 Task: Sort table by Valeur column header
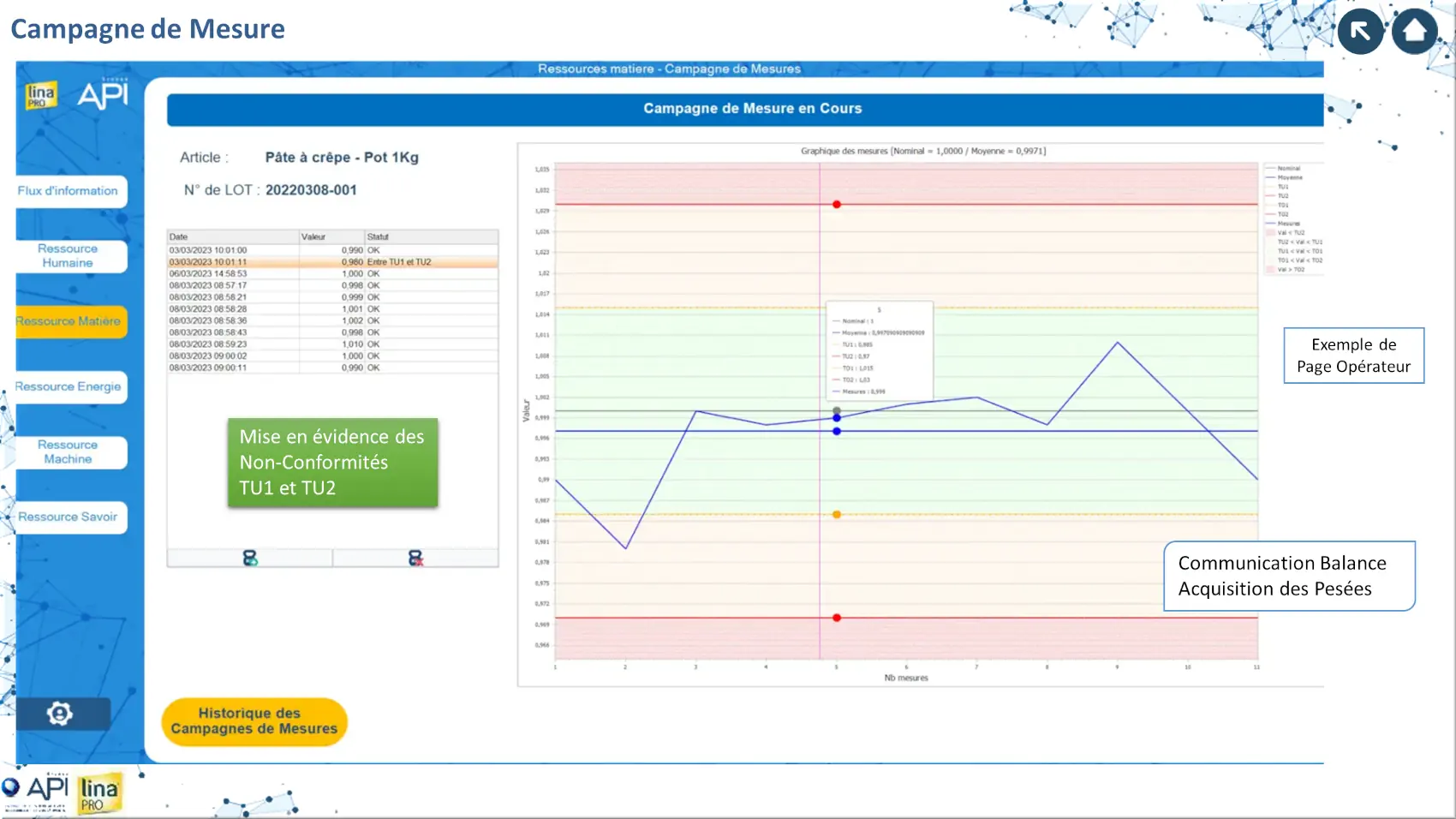pos(331,237)
